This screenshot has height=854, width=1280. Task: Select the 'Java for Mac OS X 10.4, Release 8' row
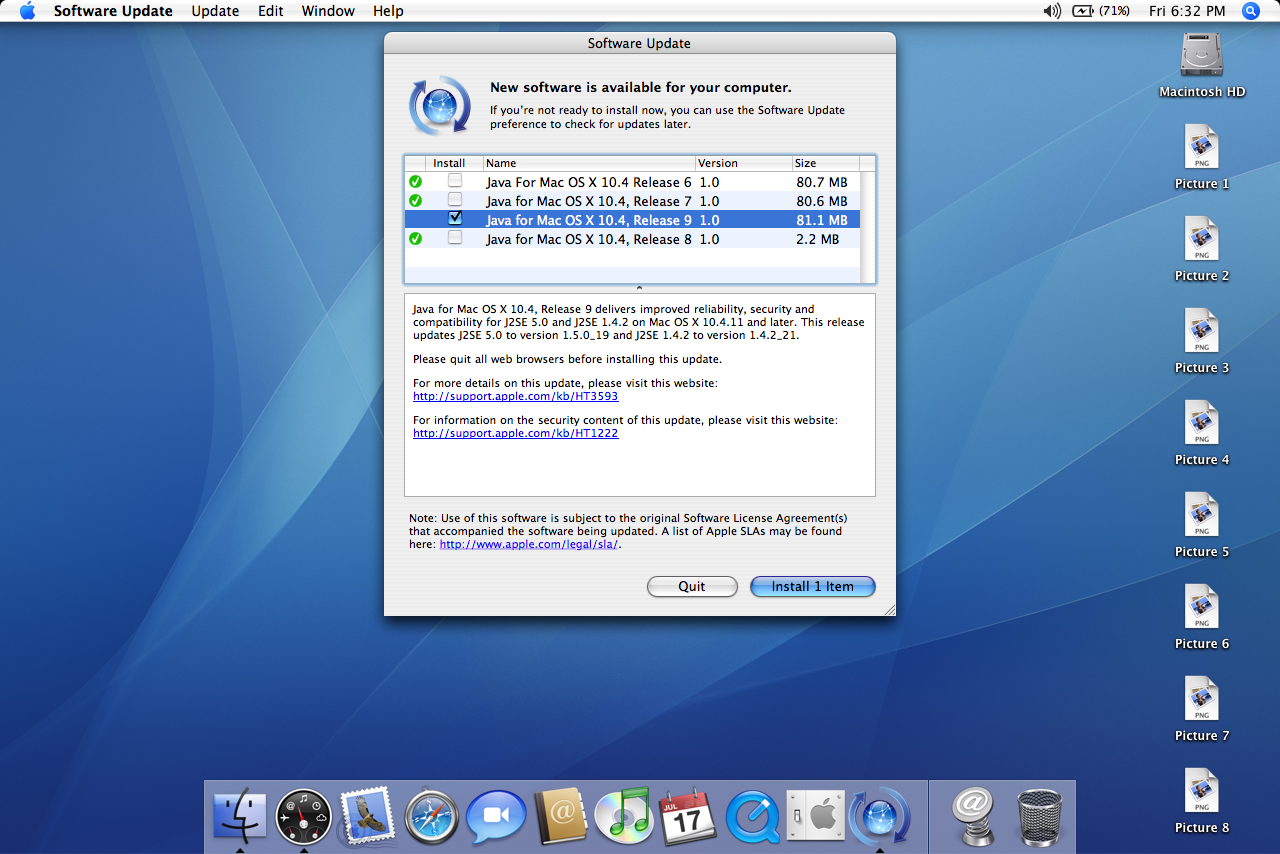coord(632,239)
